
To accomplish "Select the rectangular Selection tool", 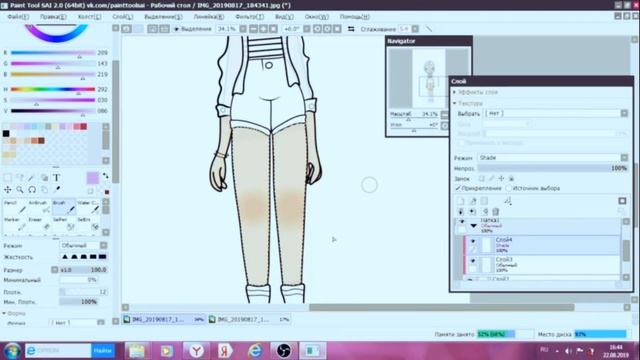I will click(8, 178).
